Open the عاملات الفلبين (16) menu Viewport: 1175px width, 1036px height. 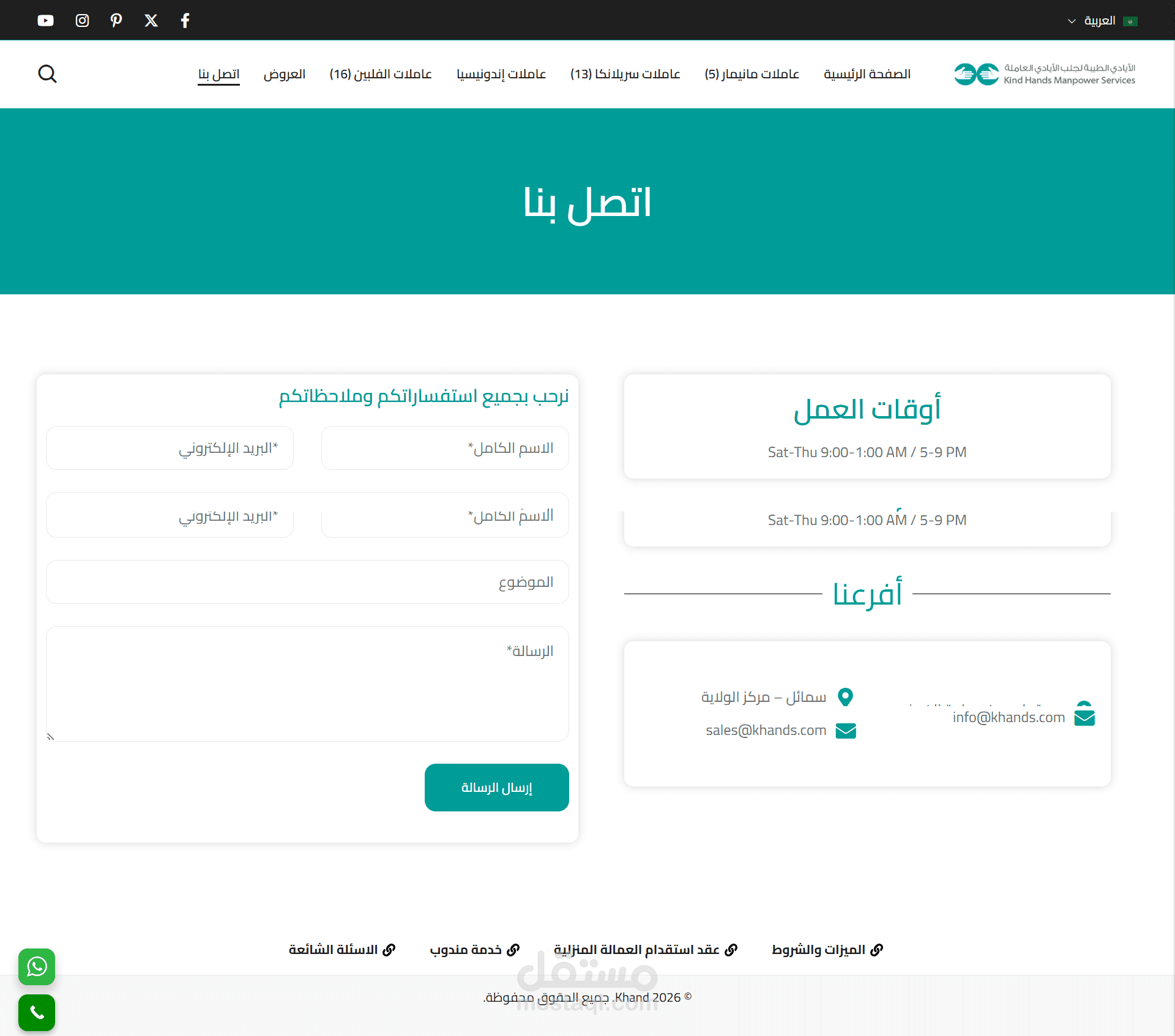click(381, 74)
